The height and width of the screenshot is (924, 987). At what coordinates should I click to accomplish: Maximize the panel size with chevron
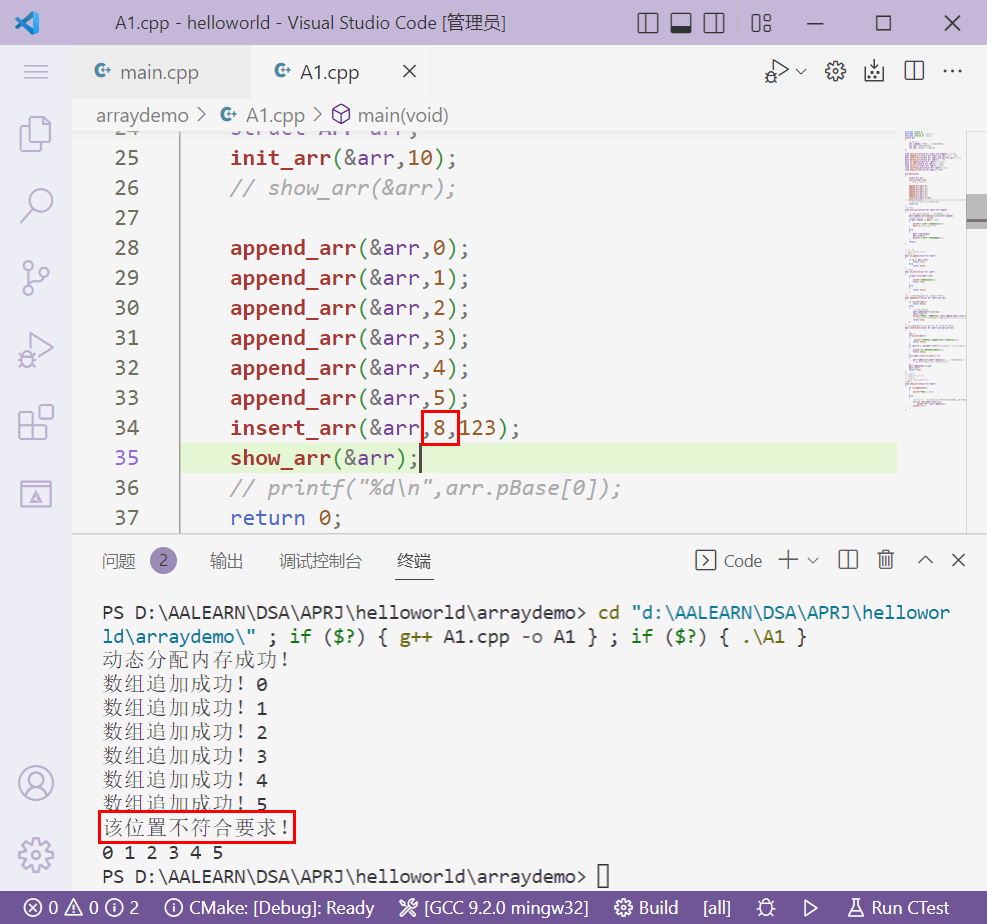925,560
